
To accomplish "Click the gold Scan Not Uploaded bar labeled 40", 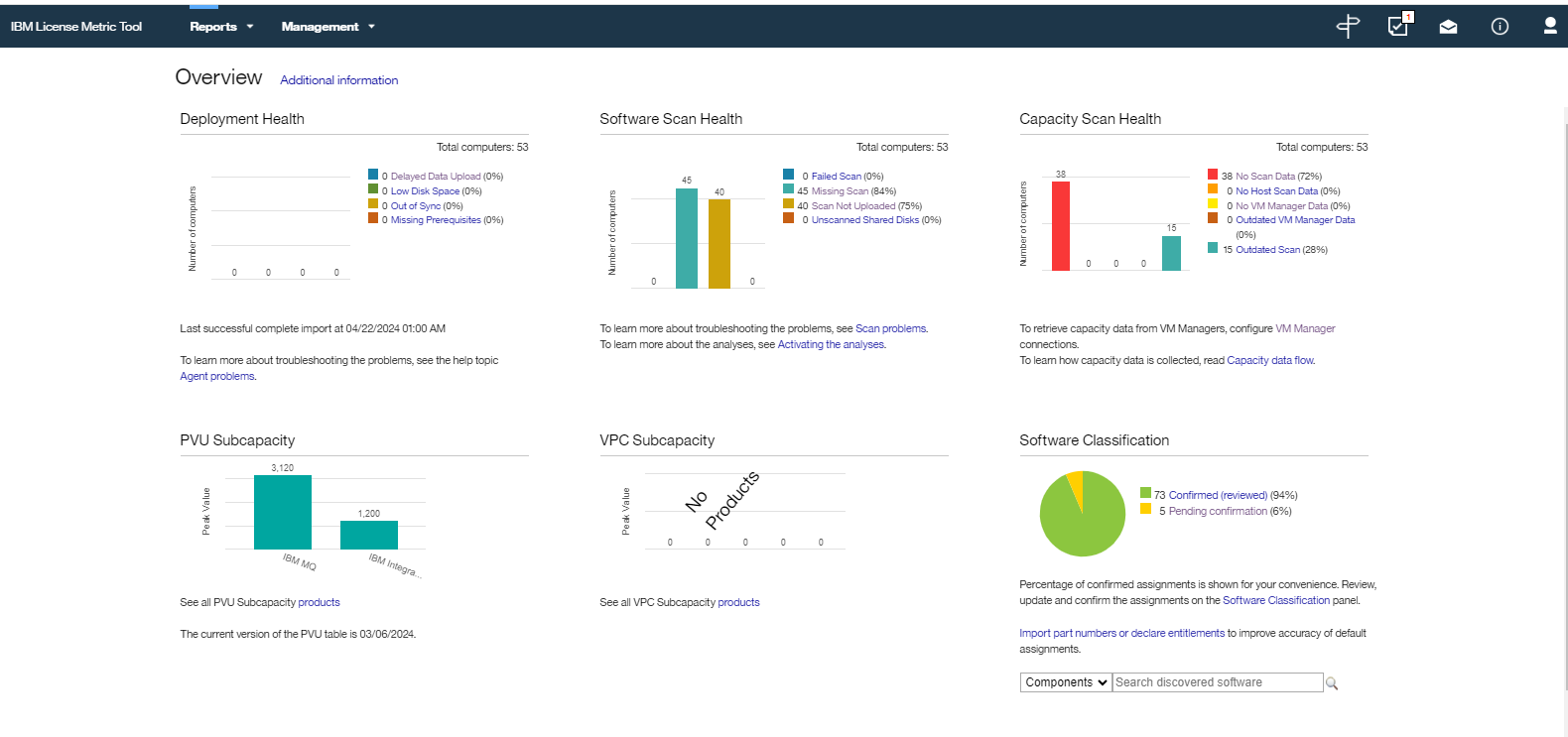I will click(719, 244).
